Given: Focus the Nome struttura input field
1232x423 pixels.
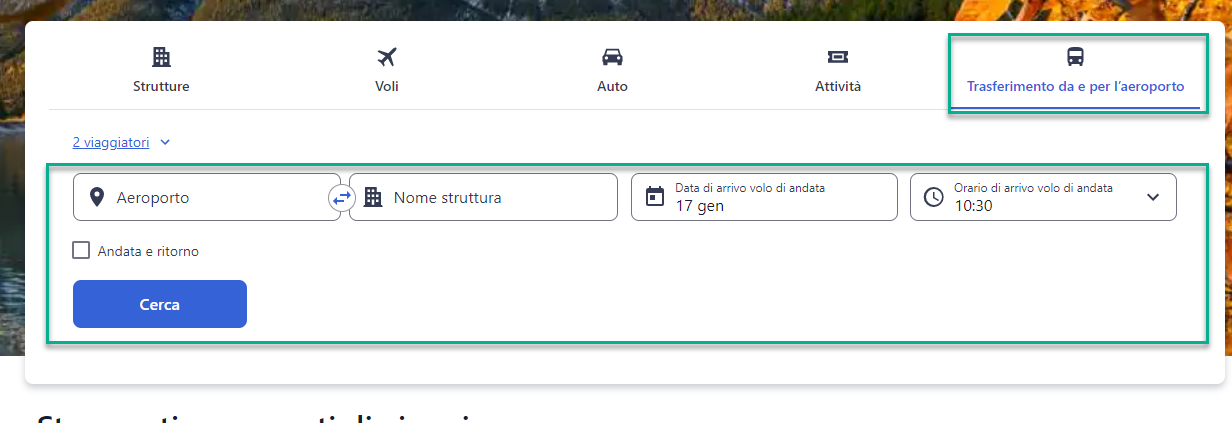Looking at the screenshot, I should [483, 197].
